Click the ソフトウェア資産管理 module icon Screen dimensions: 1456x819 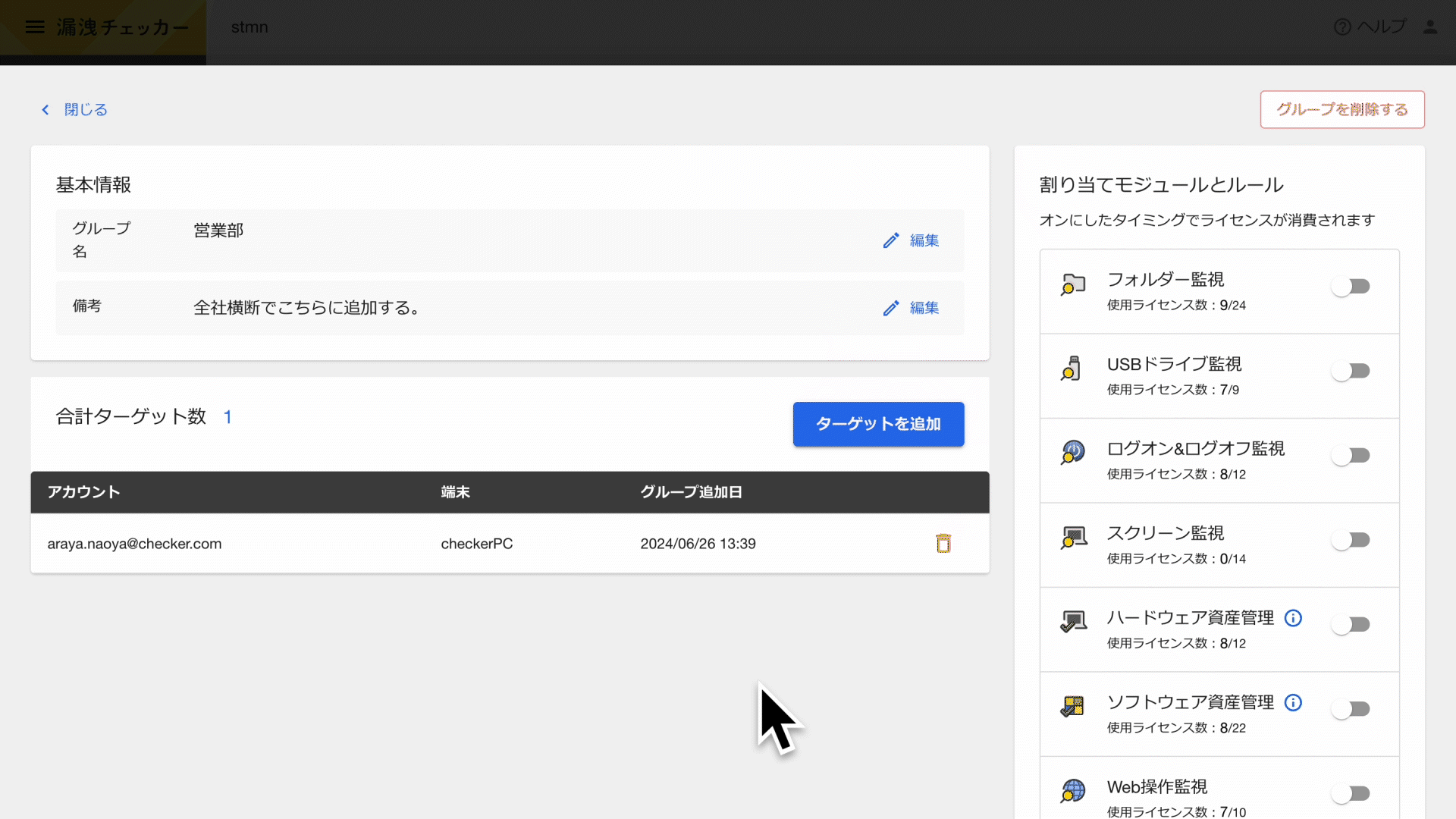pyautogui.click(x=1072, y=707)
